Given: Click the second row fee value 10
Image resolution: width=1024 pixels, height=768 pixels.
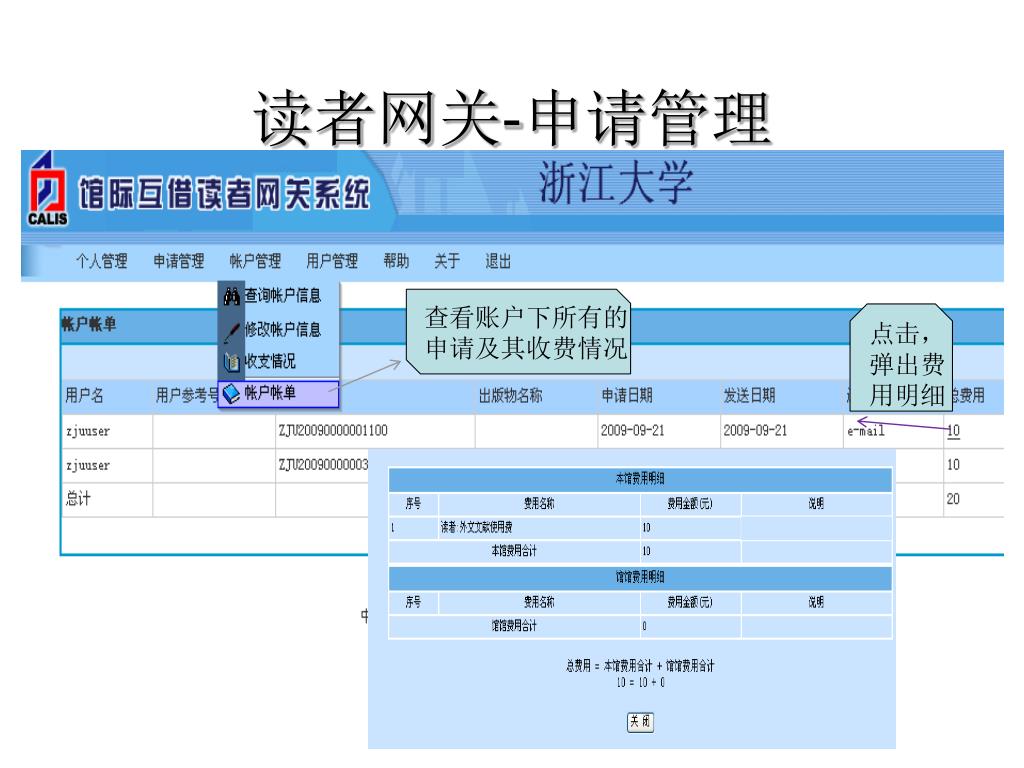Looking at the screenshot, I should pyautogui.click(x=953, y=465).
